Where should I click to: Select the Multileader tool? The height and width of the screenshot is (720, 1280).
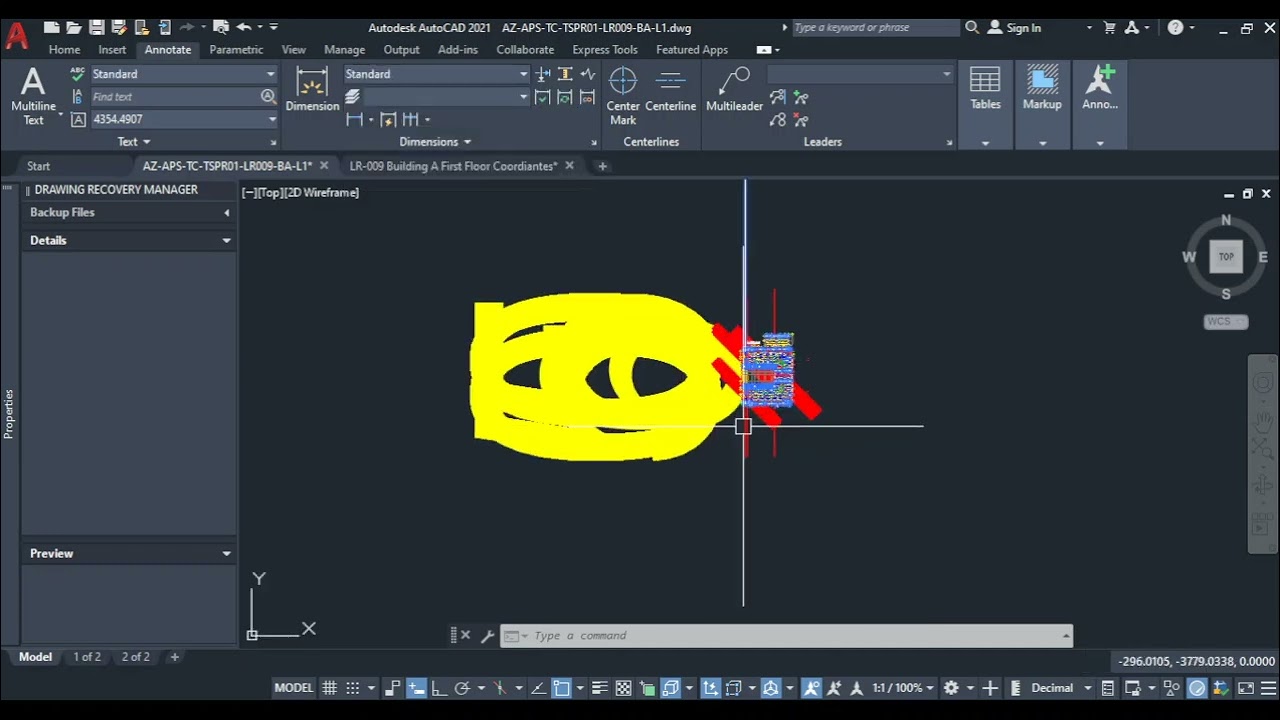734,90
